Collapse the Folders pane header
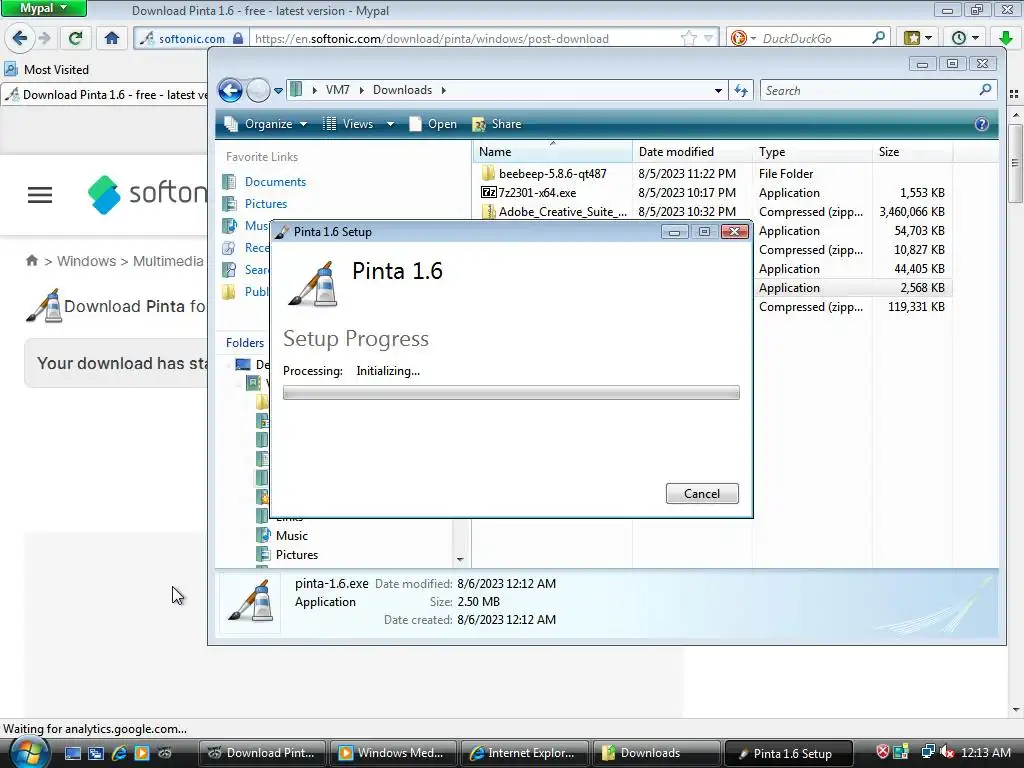The height and width of the screenshot is (768, 1024). [x=244, y=343]
